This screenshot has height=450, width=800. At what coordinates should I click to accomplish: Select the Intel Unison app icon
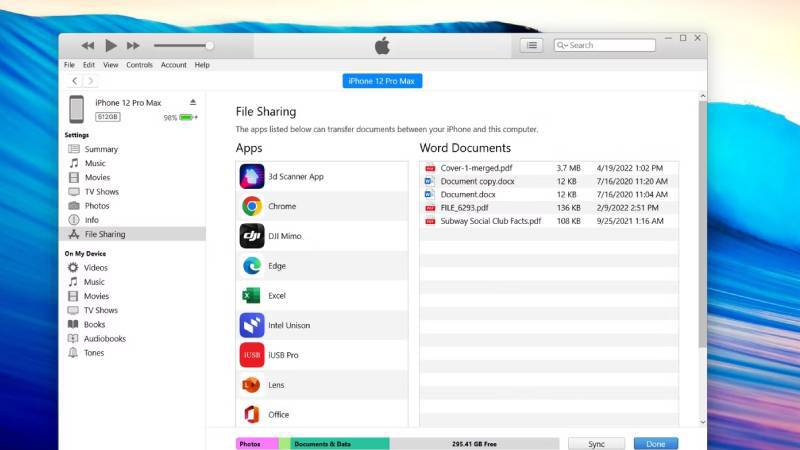point(252,325)
